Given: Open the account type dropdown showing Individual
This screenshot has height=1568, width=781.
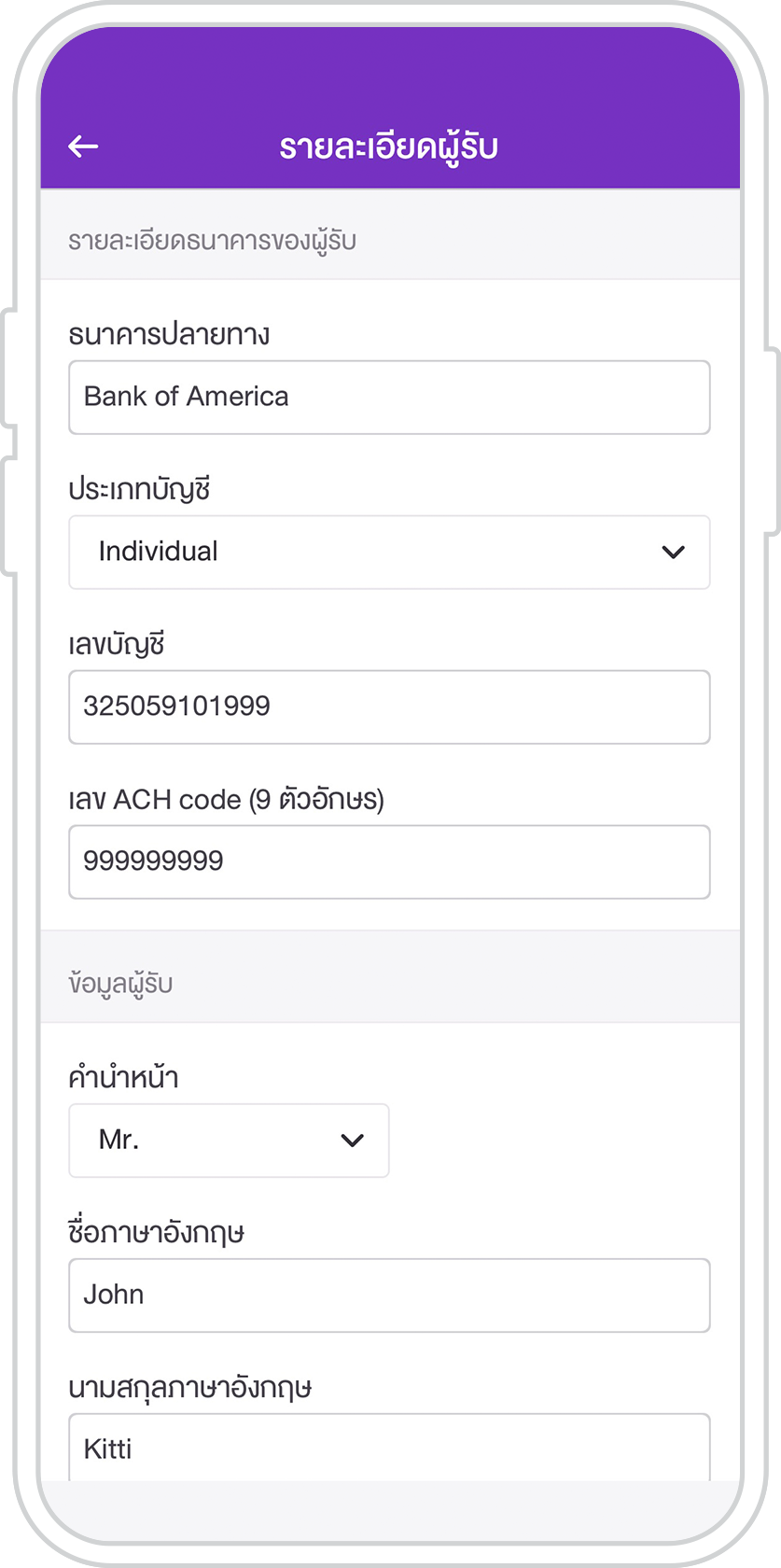Looking at the screenshot, I should point(389,553).
